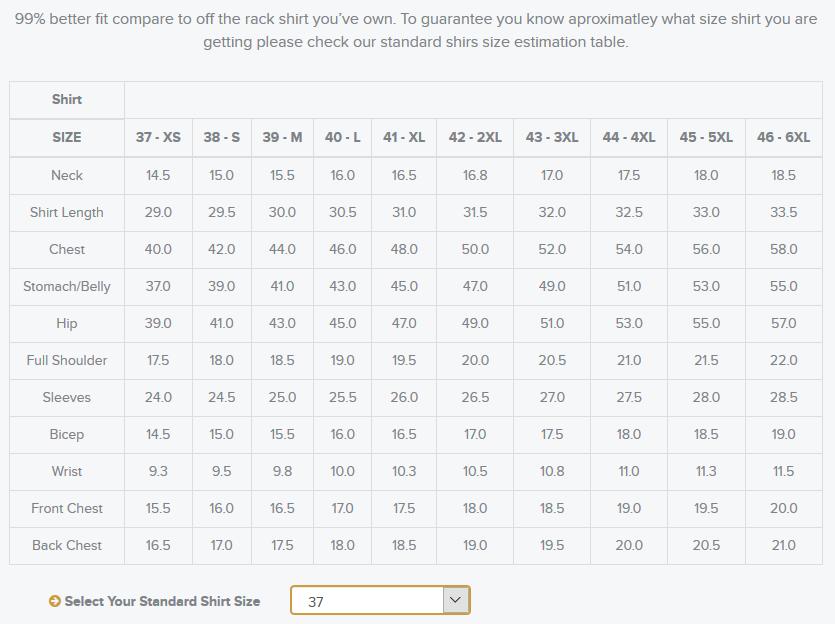Select the 39 - M column header

click(282, 137)
